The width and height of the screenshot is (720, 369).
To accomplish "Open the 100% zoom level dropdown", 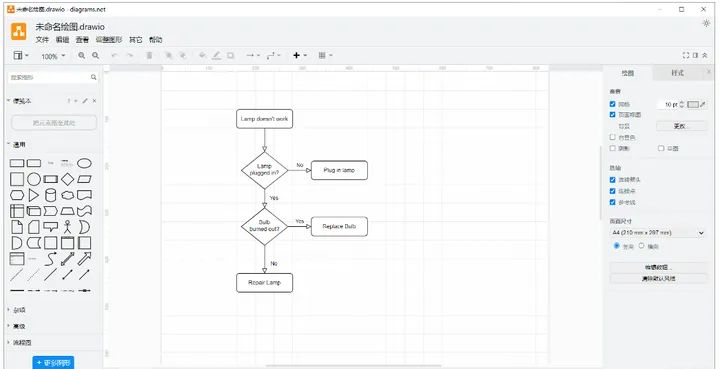I will (x=53, y=56).
